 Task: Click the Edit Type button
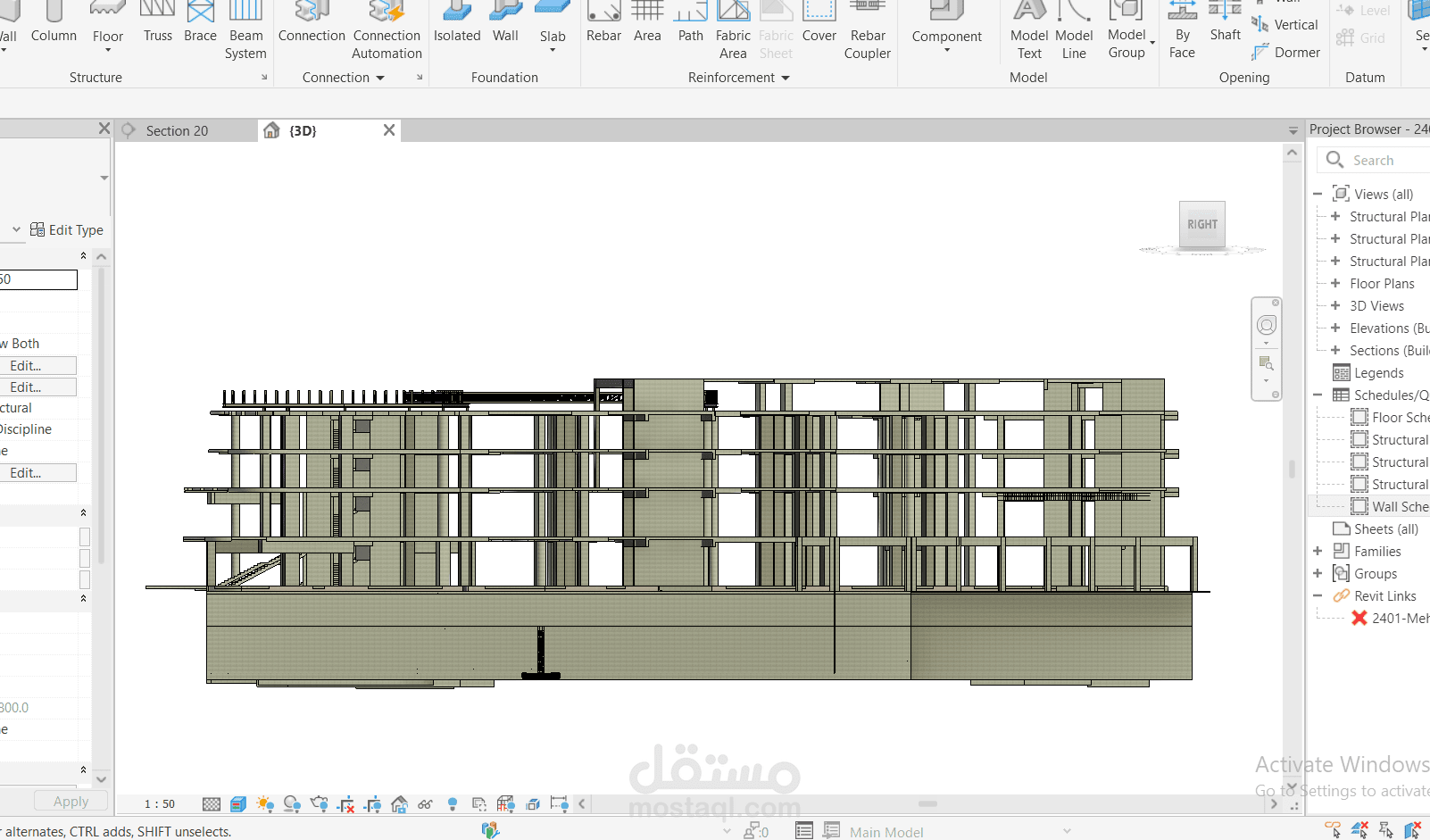point(67,230)
